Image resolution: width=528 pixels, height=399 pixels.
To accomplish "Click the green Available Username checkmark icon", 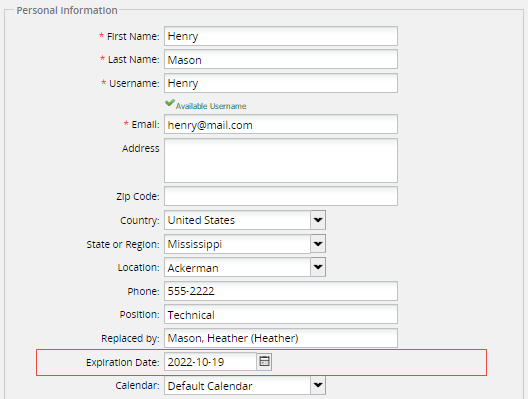I will click(x=170, y=103).
